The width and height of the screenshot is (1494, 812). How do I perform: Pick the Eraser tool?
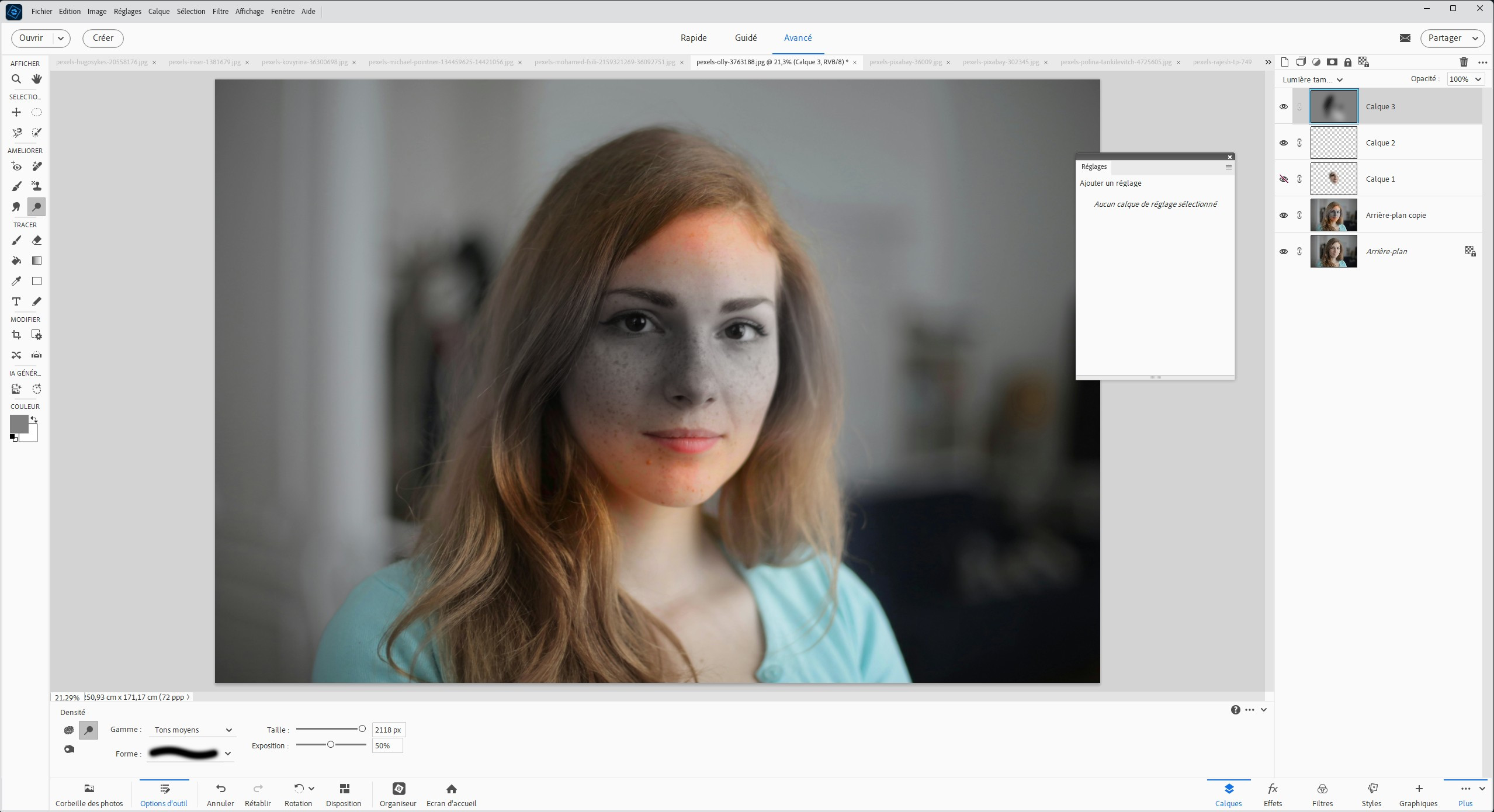click(37, 240)
